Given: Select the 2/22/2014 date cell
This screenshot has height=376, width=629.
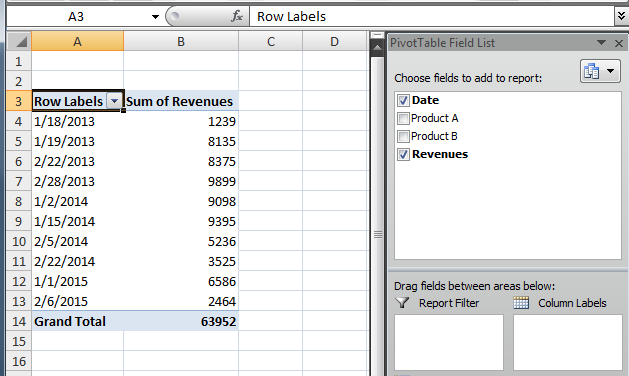Looking at the screenshot, I should point(77,262).
